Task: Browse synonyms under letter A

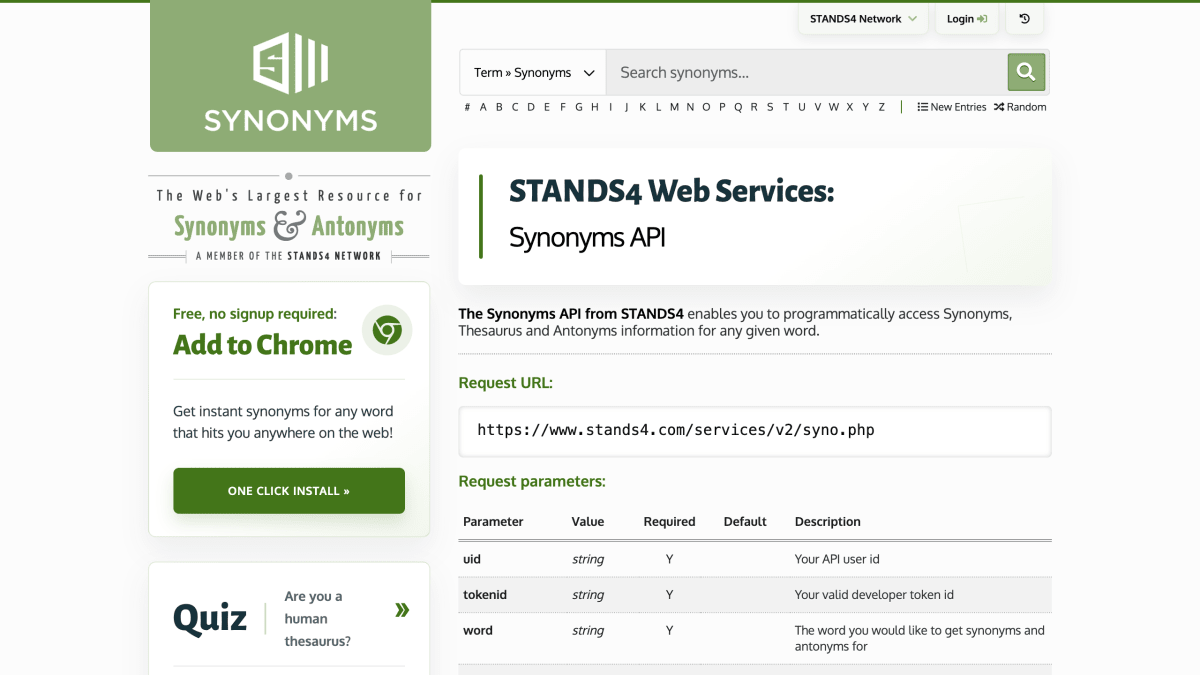Action: pos(484,107)
